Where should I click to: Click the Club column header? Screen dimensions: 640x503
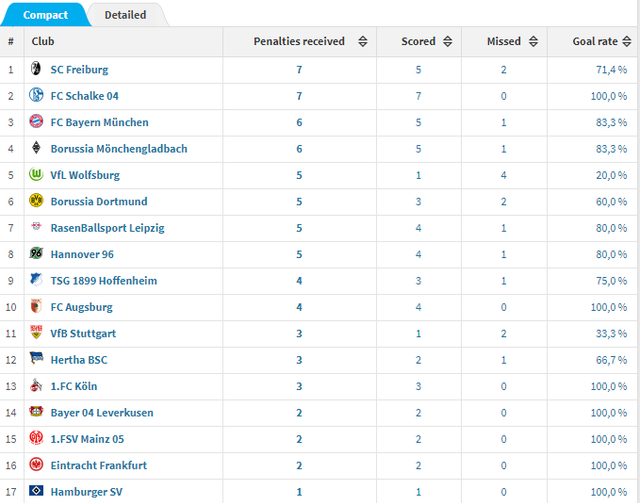coord(43,41)
